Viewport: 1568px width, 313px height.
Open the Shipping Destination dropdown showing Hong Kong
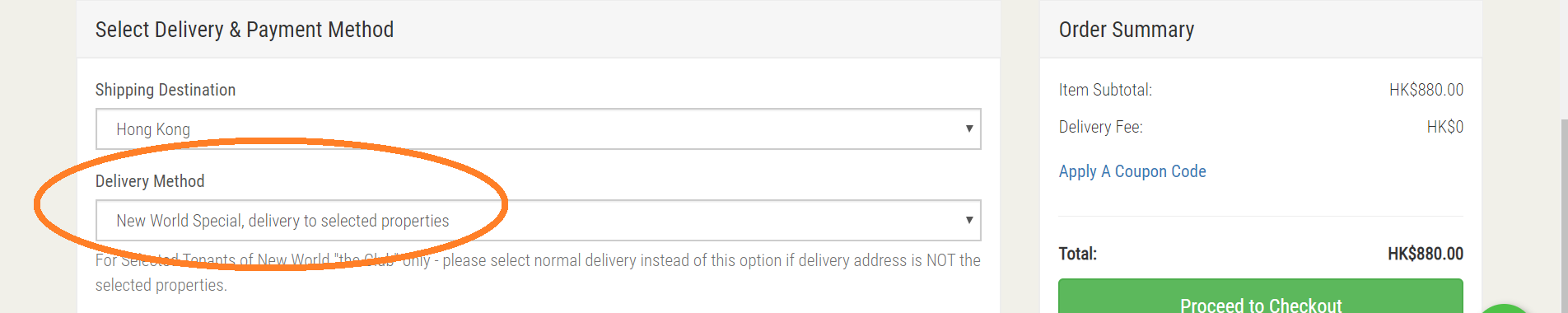click(x=538, y=129)
